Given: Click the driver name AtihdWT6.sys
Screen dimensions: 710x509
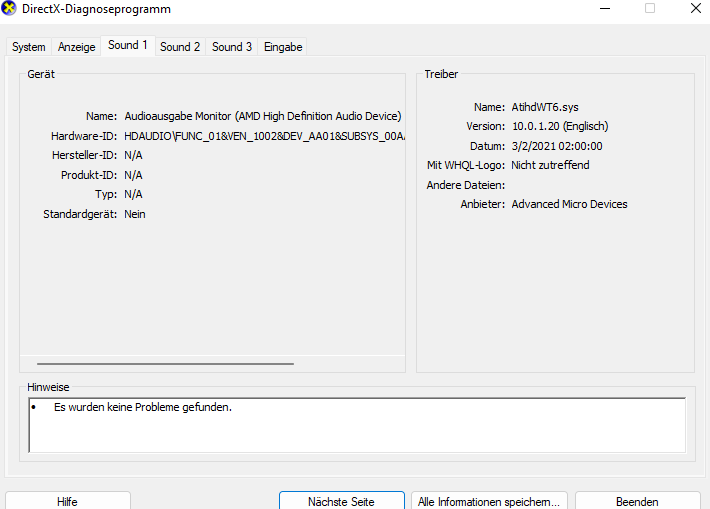Looking at the screenshot, I should tap(545, 107).
